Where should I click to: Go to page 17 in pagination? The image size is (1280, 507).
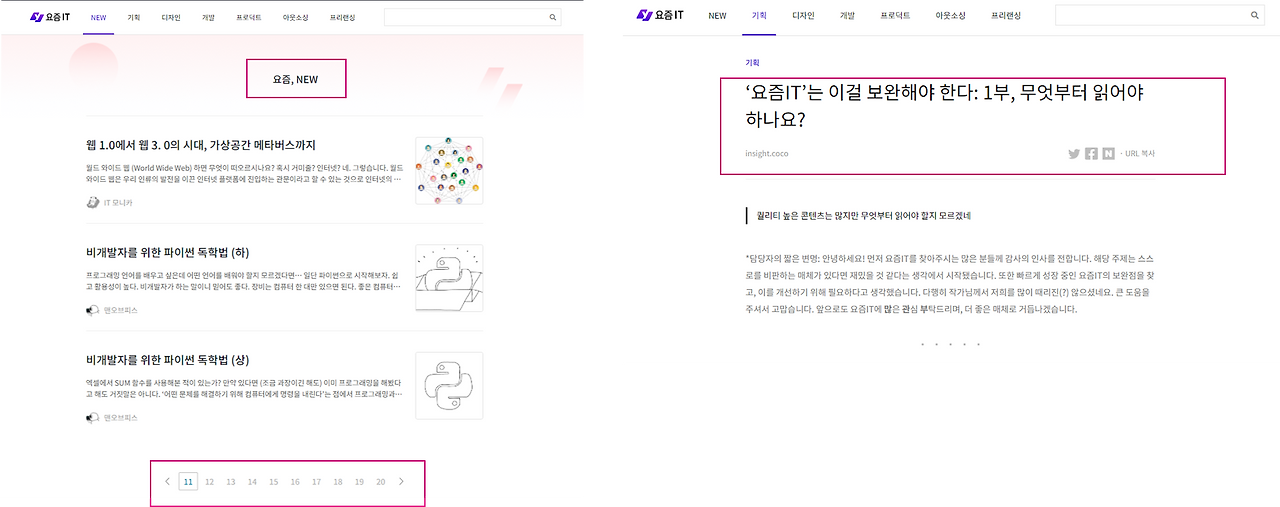click(x=317, y=482)
